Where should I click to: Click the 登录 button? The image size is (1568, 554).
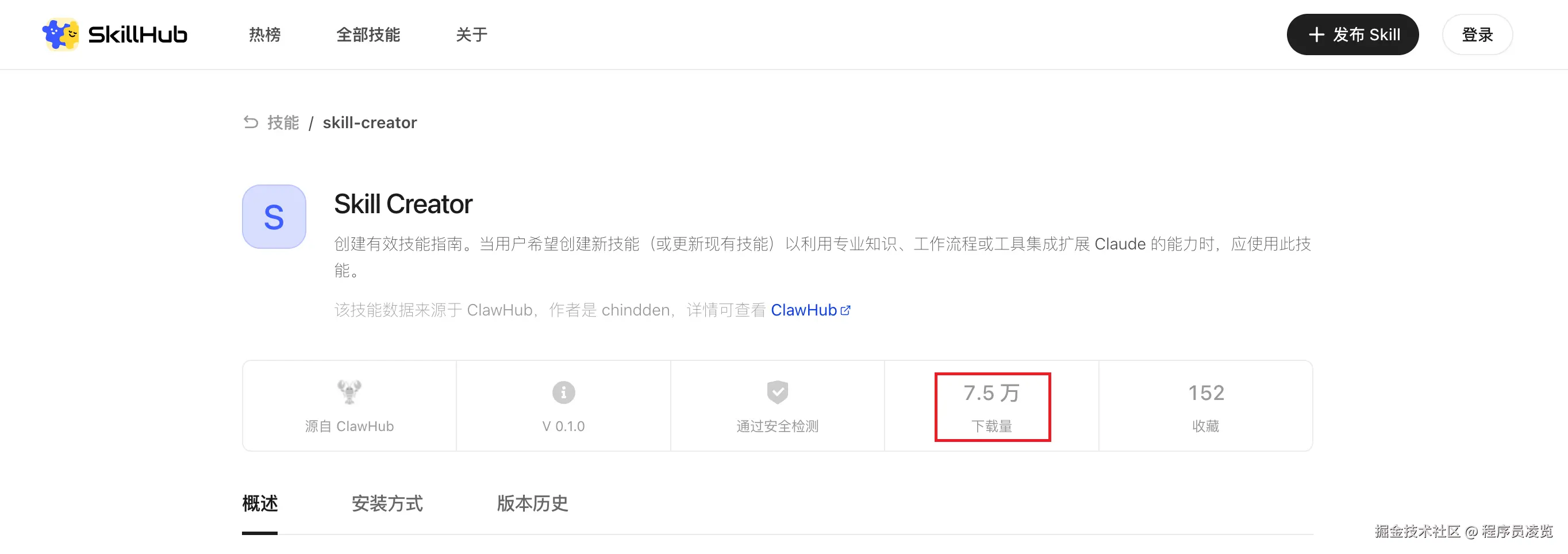coord(1477,34)
